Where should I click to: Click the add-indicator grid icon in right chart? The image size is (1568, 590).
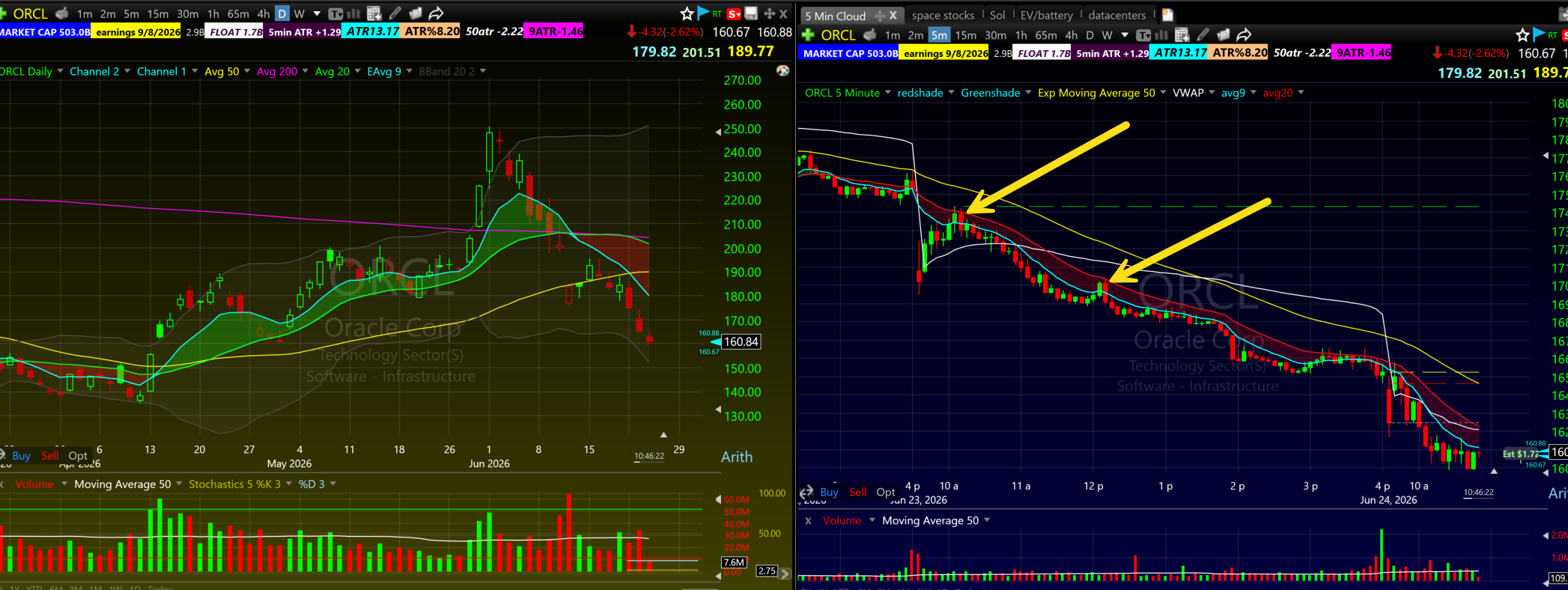click(x=1182, y=35)
